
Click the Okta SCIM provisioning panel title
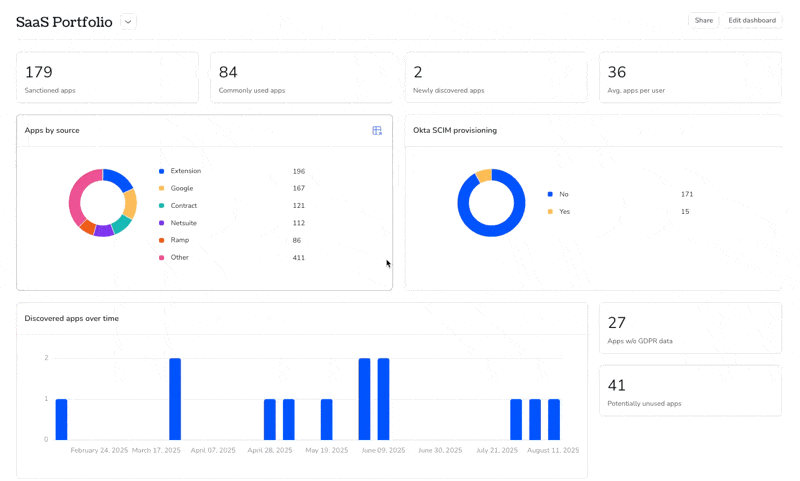click(455, 131)
